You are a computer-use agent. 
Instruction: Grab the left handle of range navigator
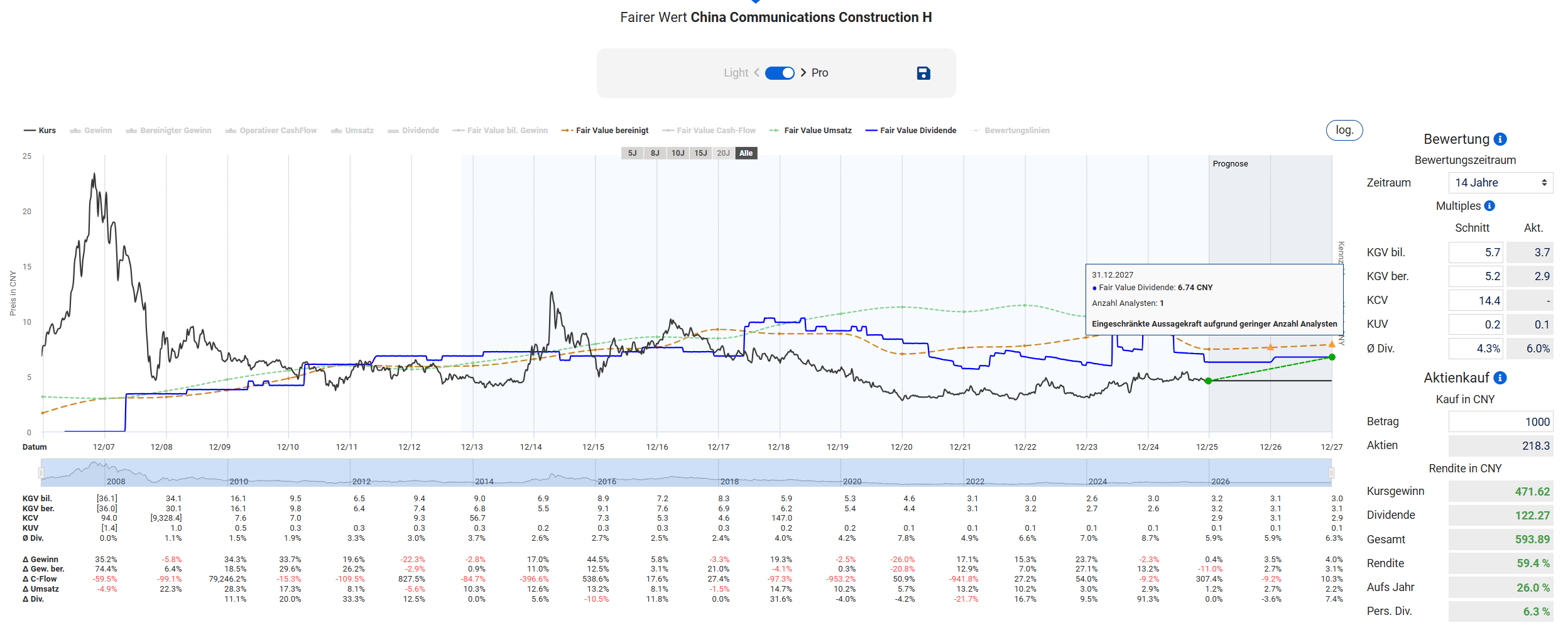[x=41, y=472]
